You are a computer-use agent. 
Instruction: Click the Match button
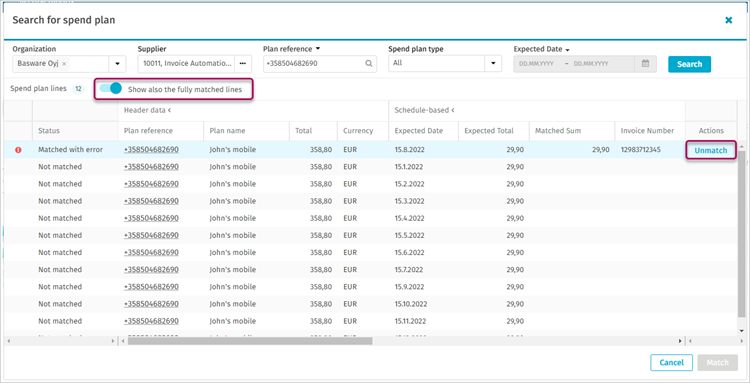(717, 363)
